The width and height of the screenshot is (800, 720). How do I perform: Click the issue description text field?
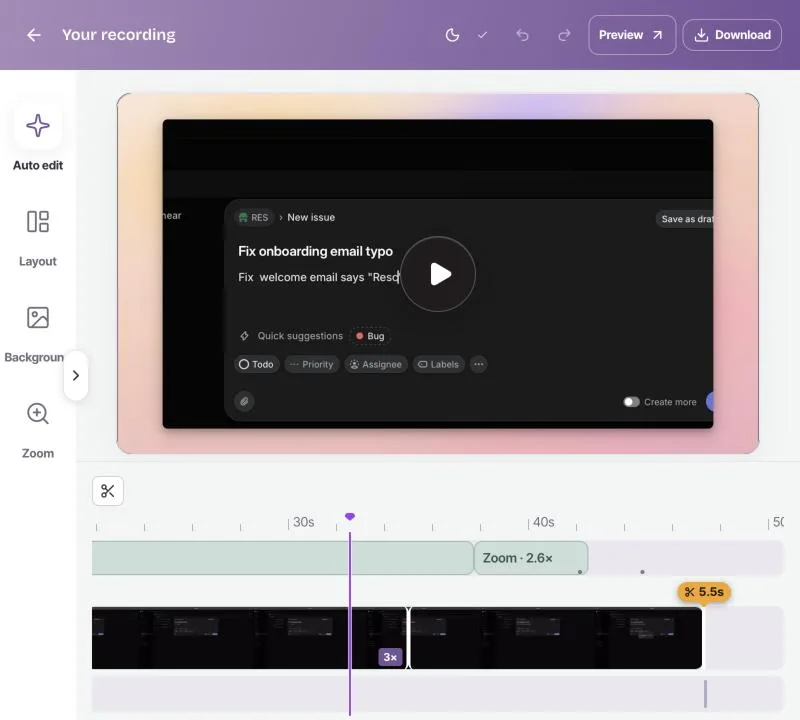click(x=319, y=277)
